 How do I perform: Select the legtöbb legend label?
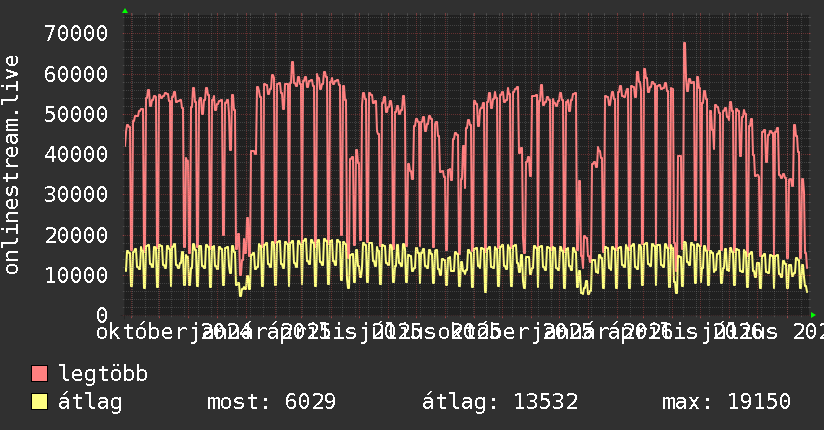103,374
